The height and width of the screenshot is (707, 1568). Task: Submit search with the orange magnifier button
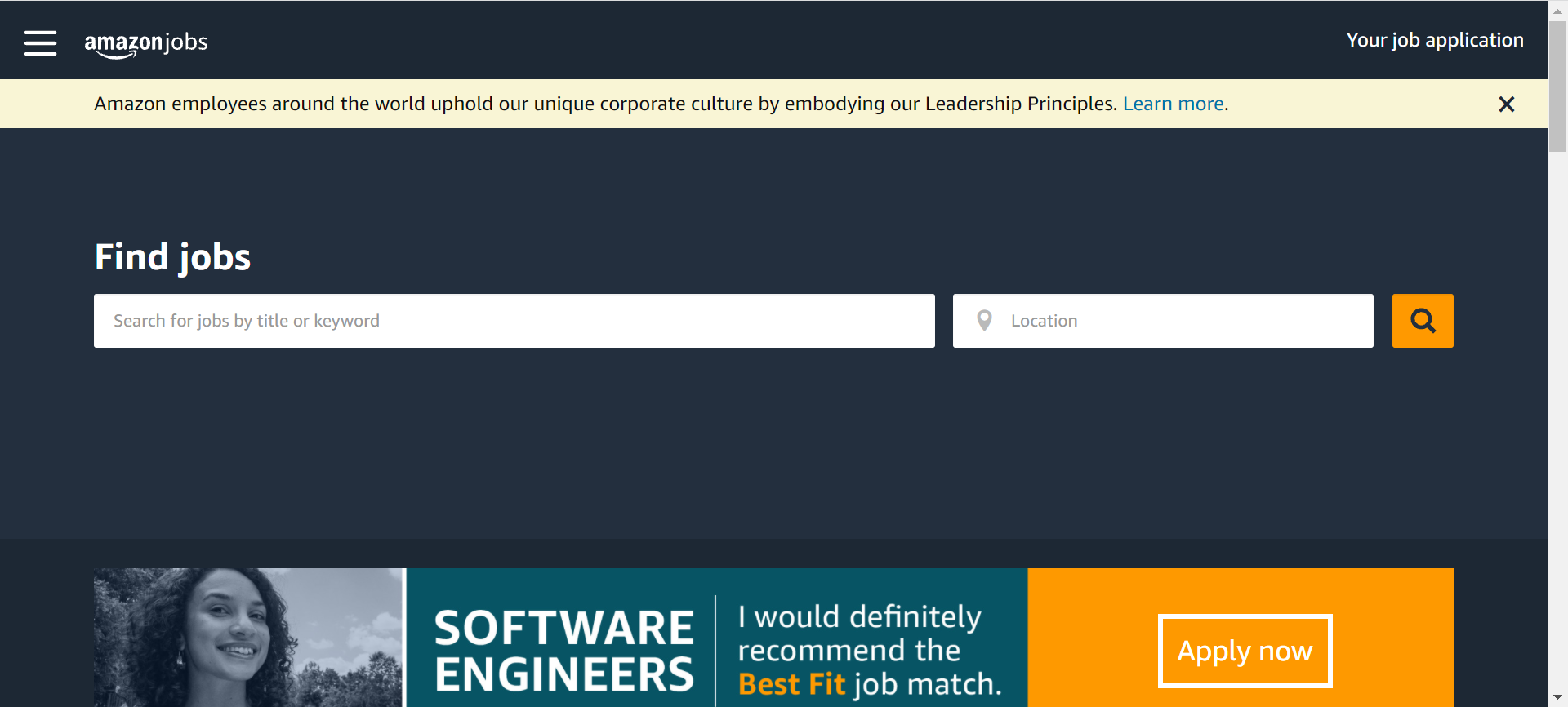[x=1423, y=321]
